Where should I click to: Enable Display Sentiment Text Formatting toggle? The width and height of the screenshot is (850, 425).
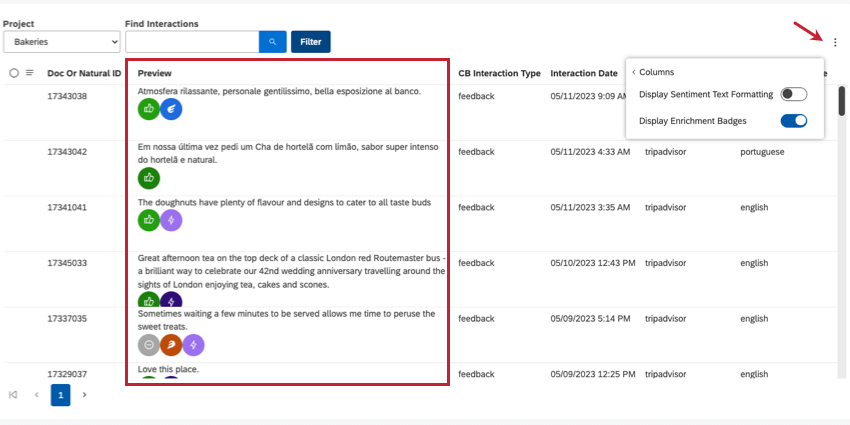coord(794,94)
